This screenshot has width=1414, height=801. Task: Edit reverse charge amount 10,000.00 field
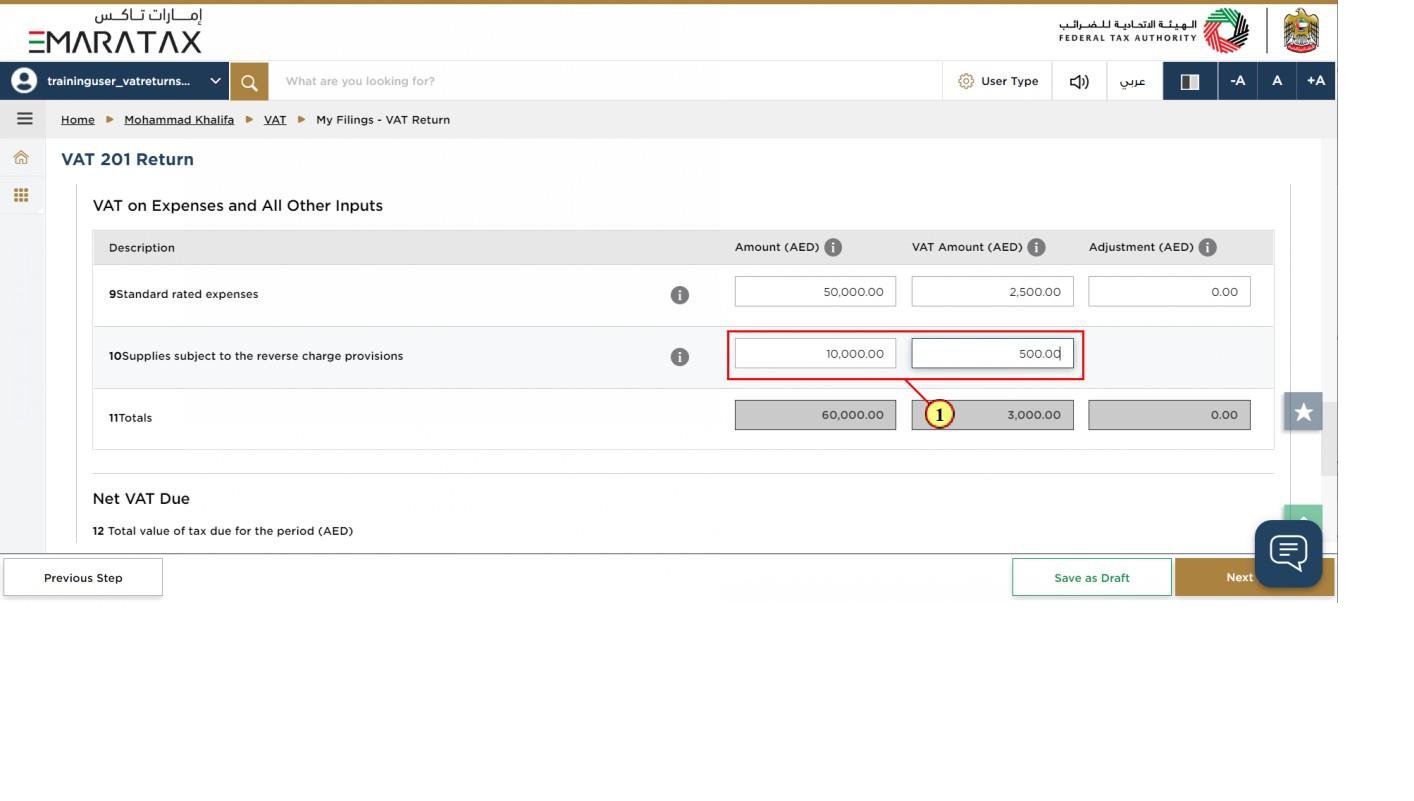point(815,353)
